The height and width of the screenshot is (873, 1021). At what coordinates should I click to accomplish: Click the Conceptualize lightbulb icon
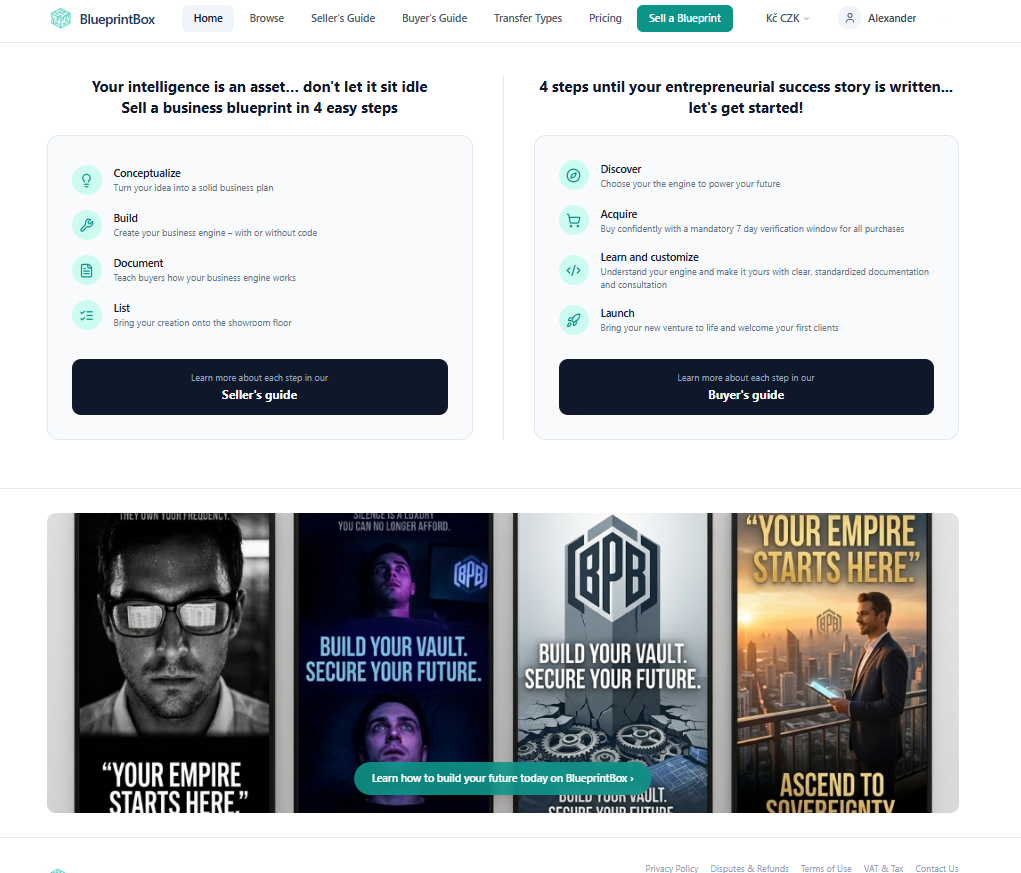click(87, 180)
